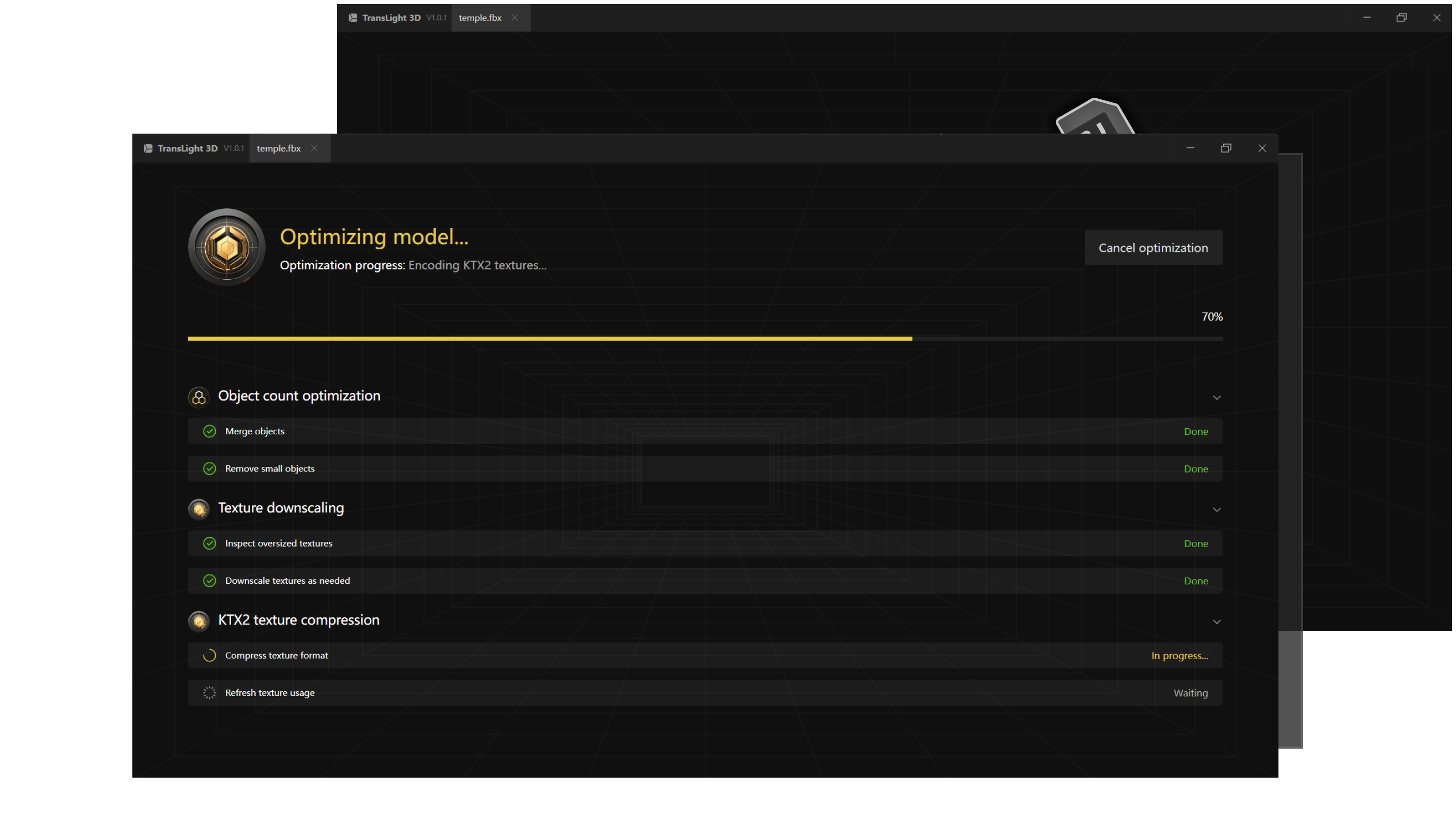Click the Inspect oversized textures checkmark
The height and width of the screenshot is (819, 1456).
pos(209,543)
